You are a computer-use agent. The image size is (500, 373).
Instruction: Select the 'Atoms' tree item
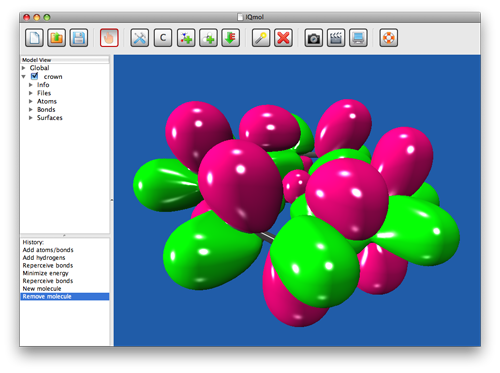tap(47, 101)
